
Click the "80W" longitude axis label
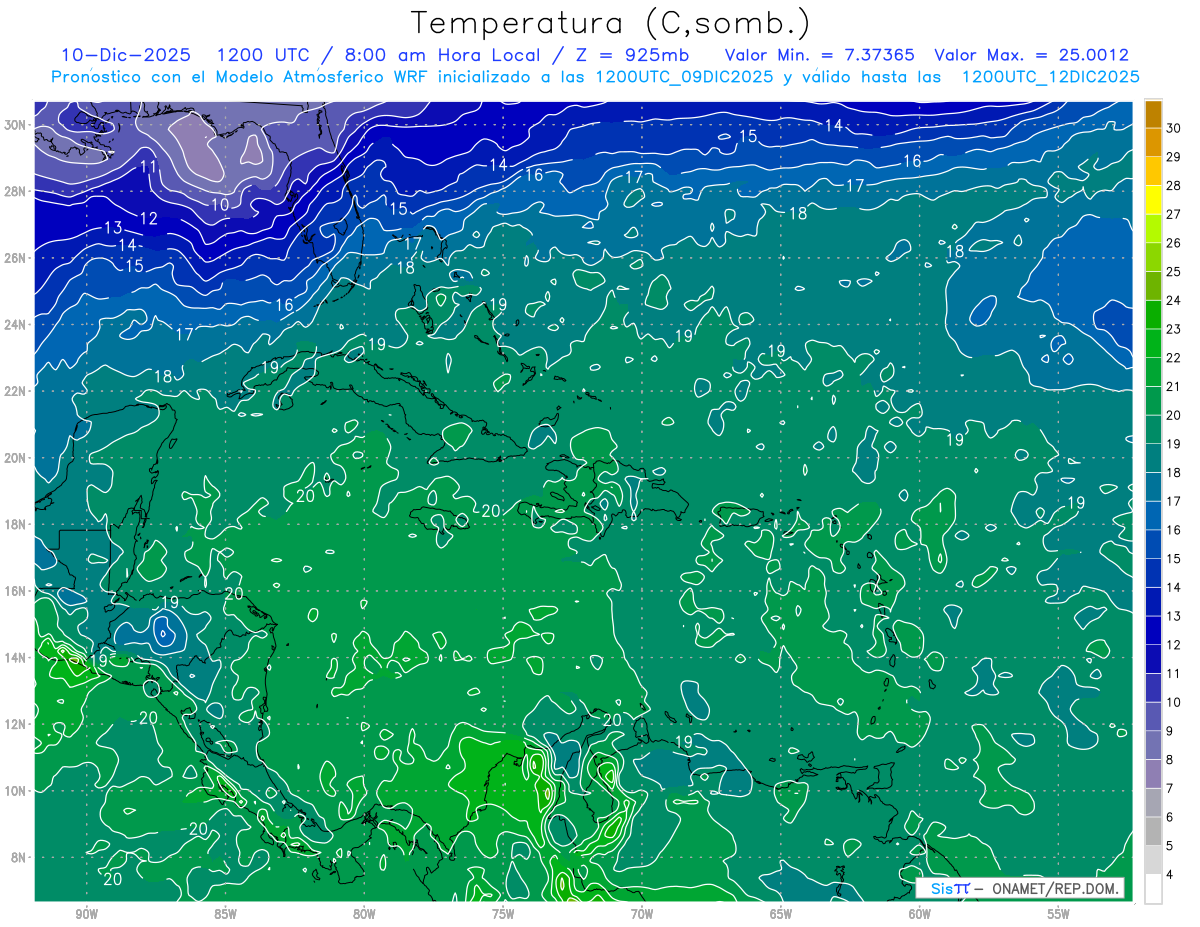[364, 914]
